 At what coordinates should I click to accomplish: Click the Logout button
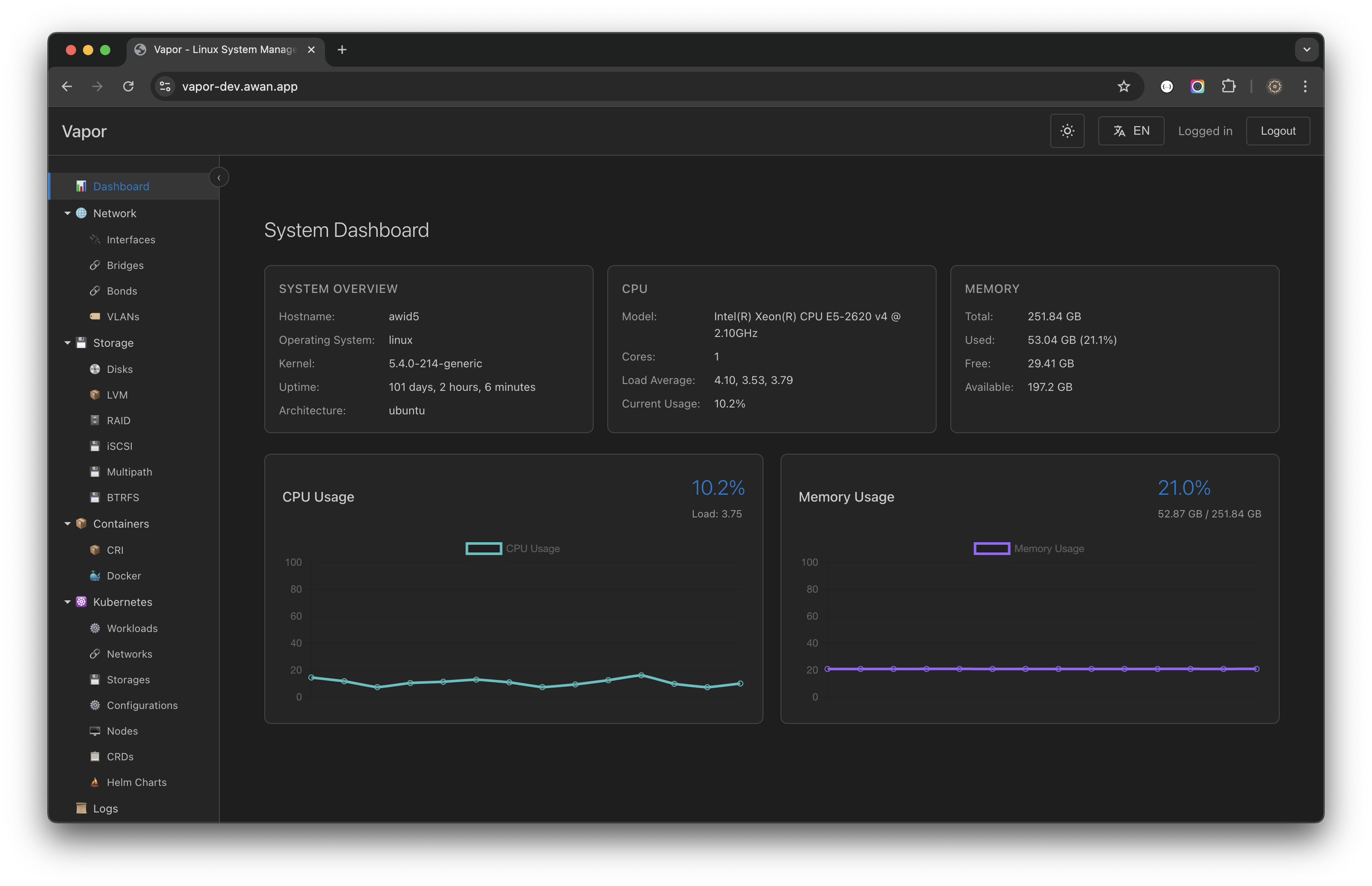click(x=1277, y=131)
